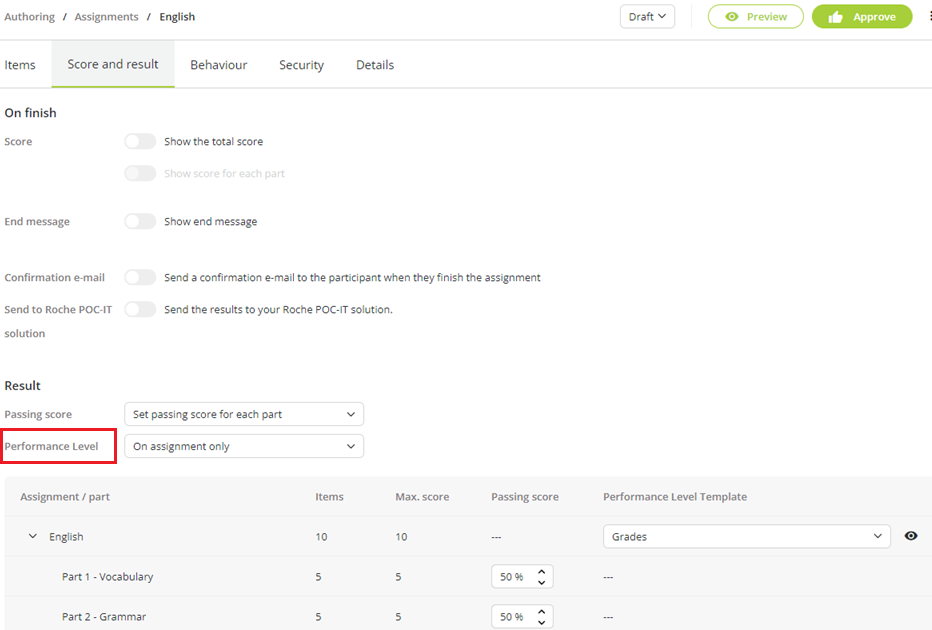This screenshot has height=630, width=932.
Task: Click the Assignments breadcrumb link
Action: pyautogui.click(x=106, y=17)
